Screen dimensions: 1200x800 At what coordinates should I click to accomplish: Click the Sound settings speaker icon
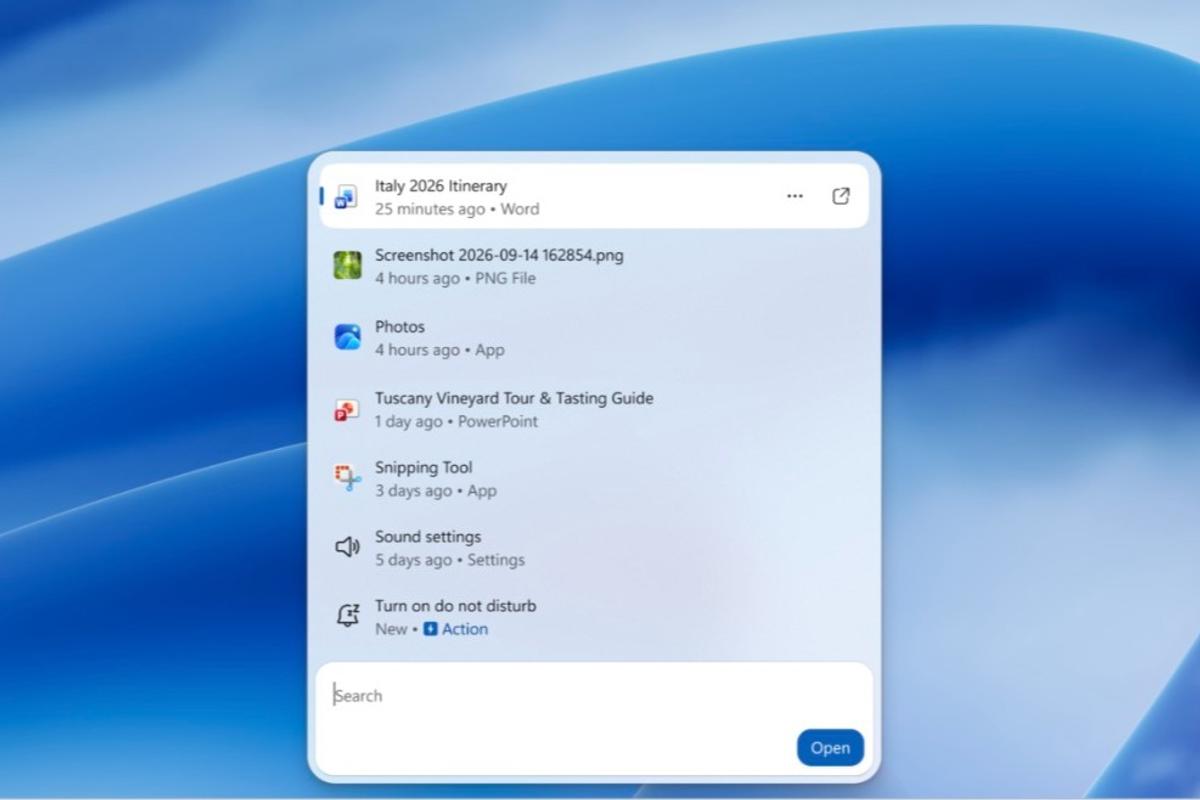click(347, 547)
